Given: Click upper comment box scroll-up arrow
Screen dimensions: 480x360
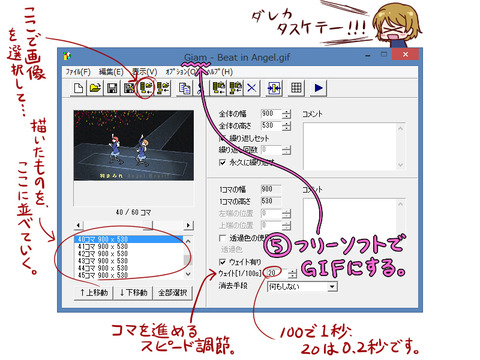Looking at the screenshot, I should coord(401,128).
